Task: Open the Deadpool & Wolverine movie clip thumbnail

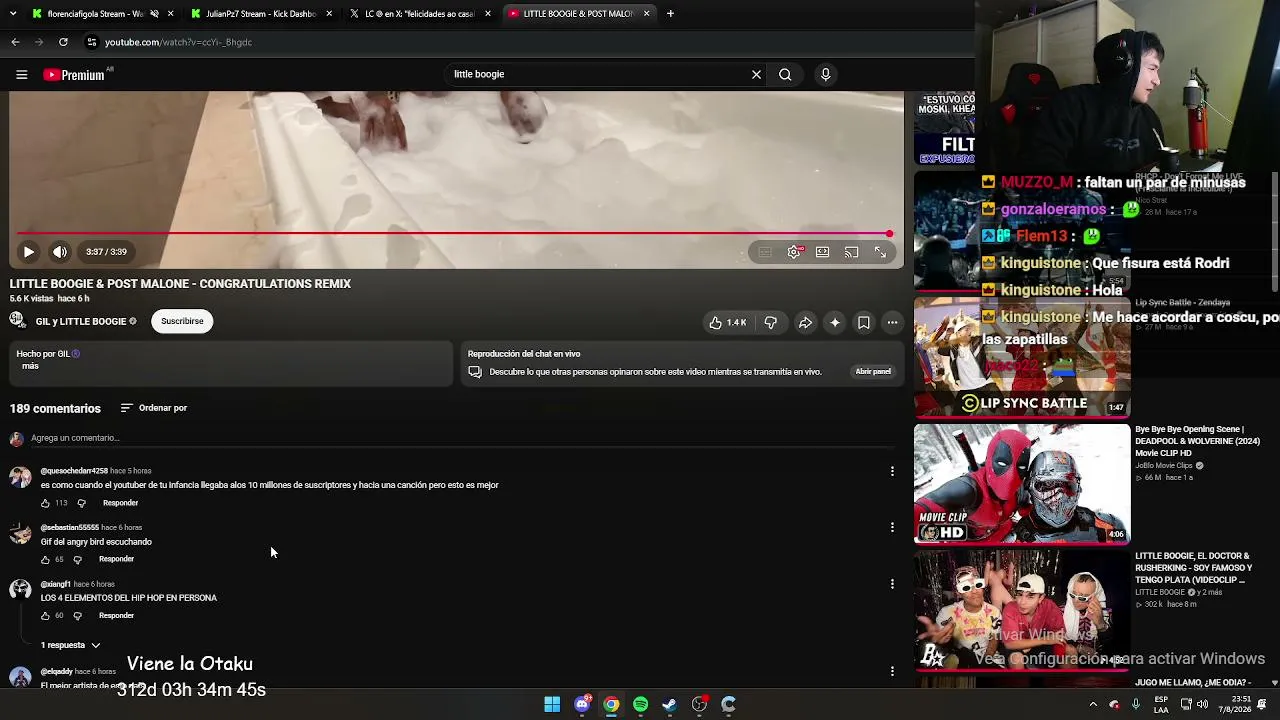Action: click(1022, 484)
